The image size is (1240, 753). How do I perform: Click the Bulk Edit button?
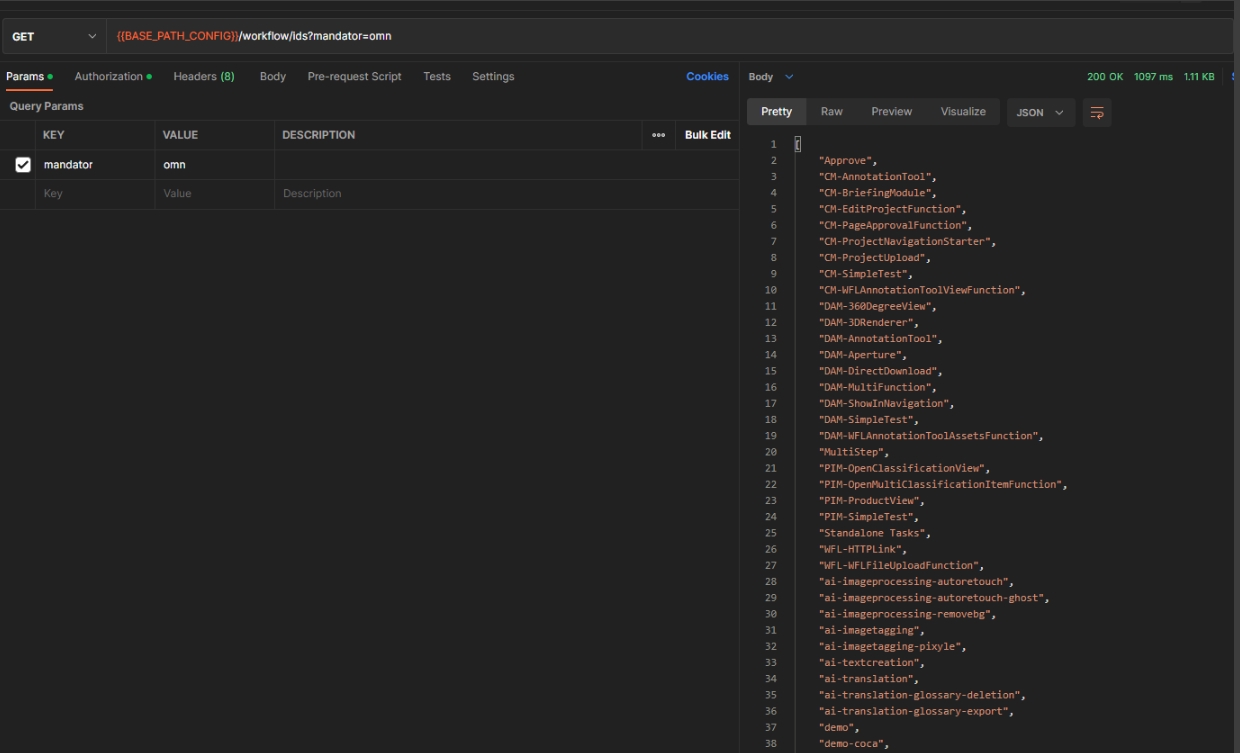707,135
